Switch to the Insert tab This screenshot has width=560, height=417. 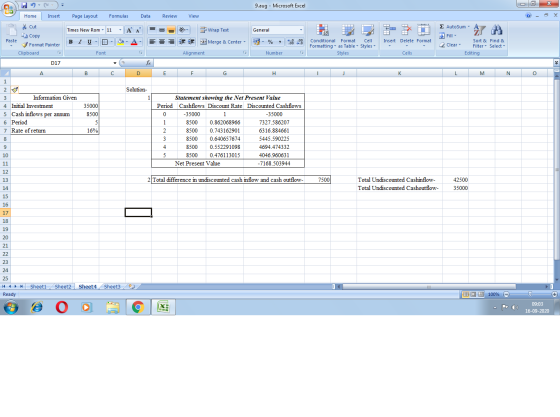tap(54, 16)
